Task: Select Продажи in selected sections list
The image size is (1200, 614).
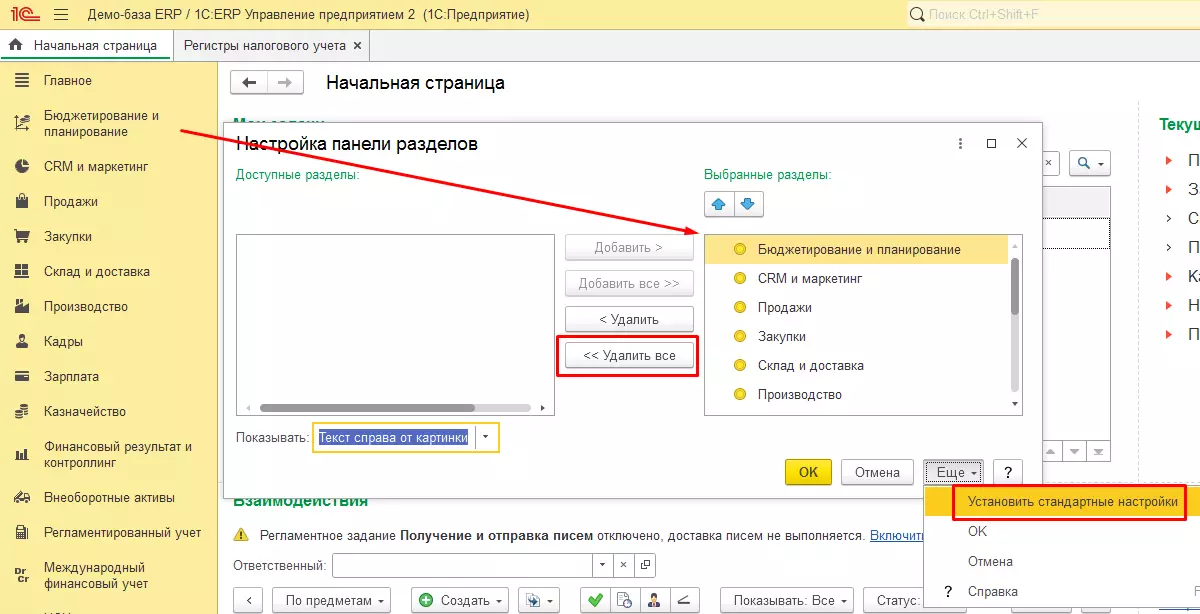Action: (857, 308)
